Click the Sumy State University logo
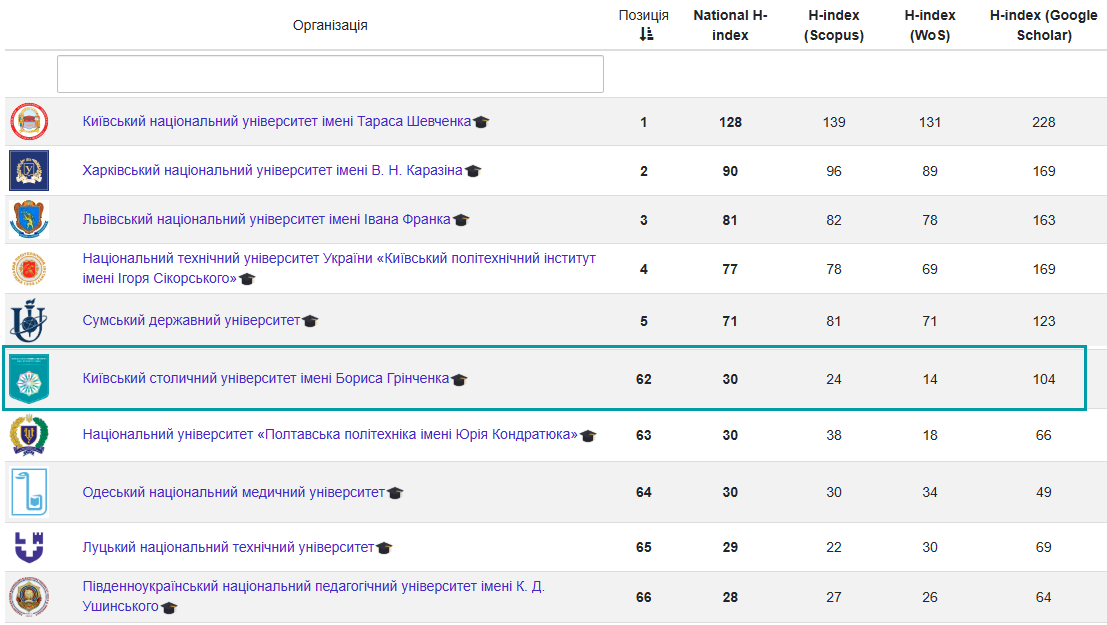 28,321
